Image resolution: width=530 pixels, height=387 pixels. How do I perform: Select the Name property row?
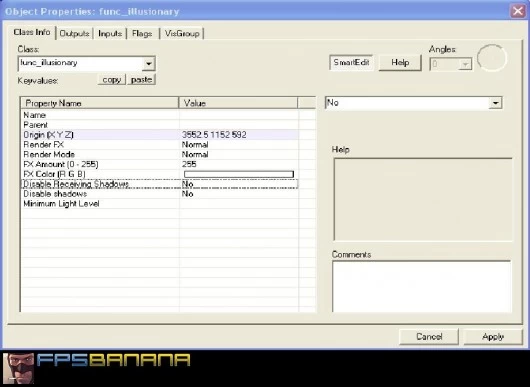pyautogui.click(x=160, y=115)
